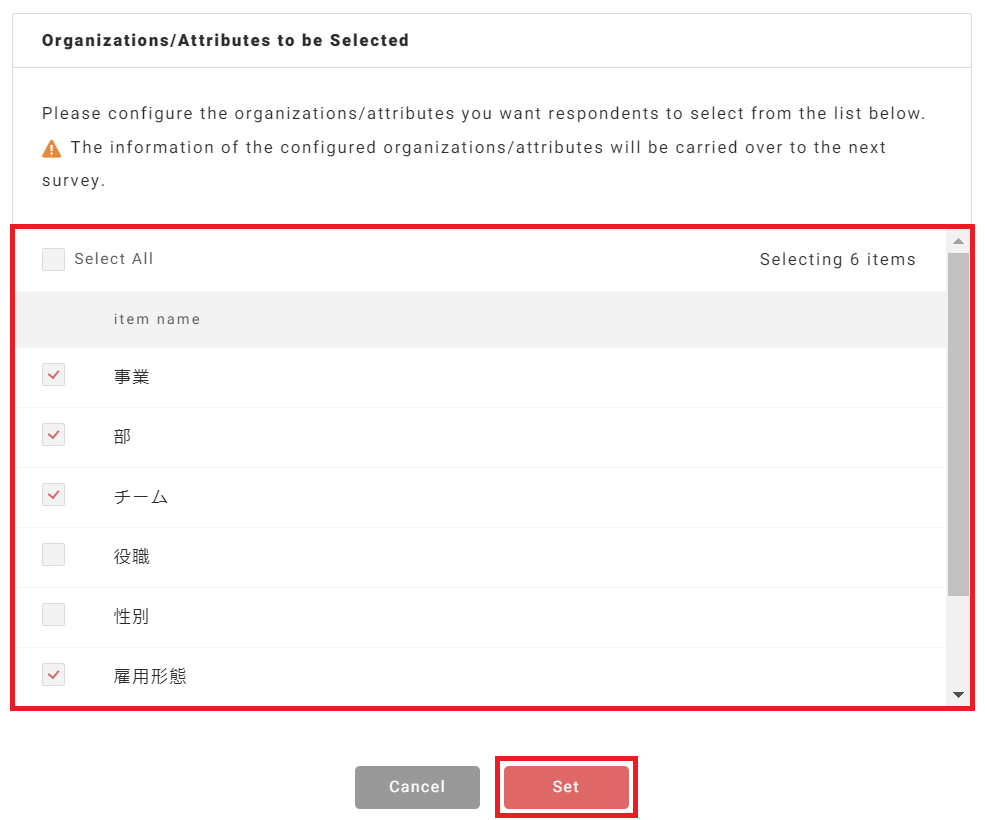Select the チーム item name text
Screen dimensions: 985x820
click(141, 497)
